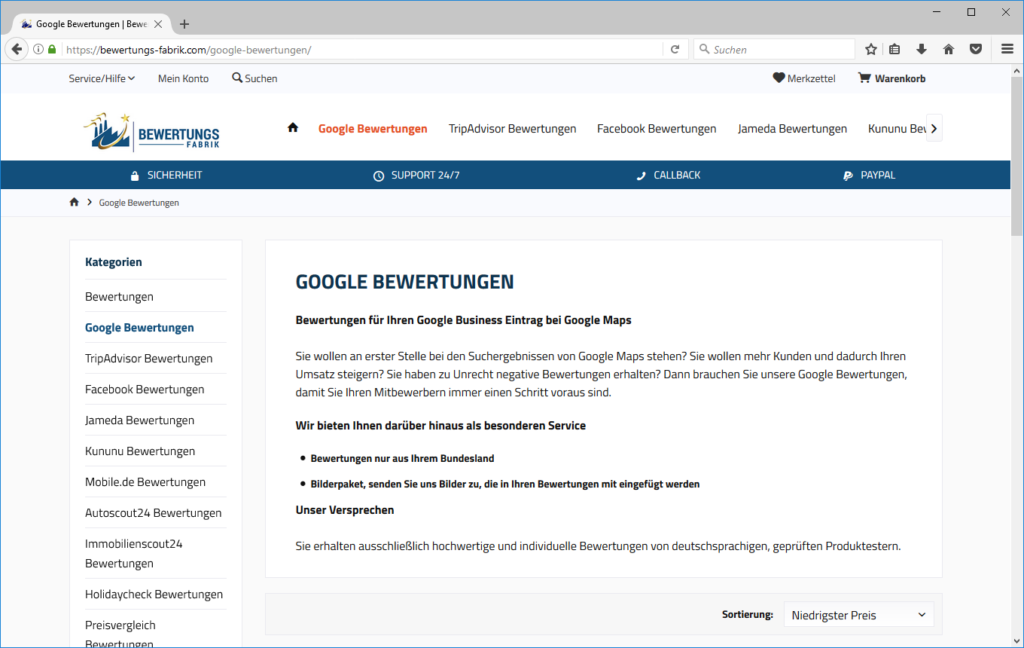The height and width of the screenshot is (648, 1024).
Task: Click the scrollbar down arrow
Action: click(x=1016, y=641)
